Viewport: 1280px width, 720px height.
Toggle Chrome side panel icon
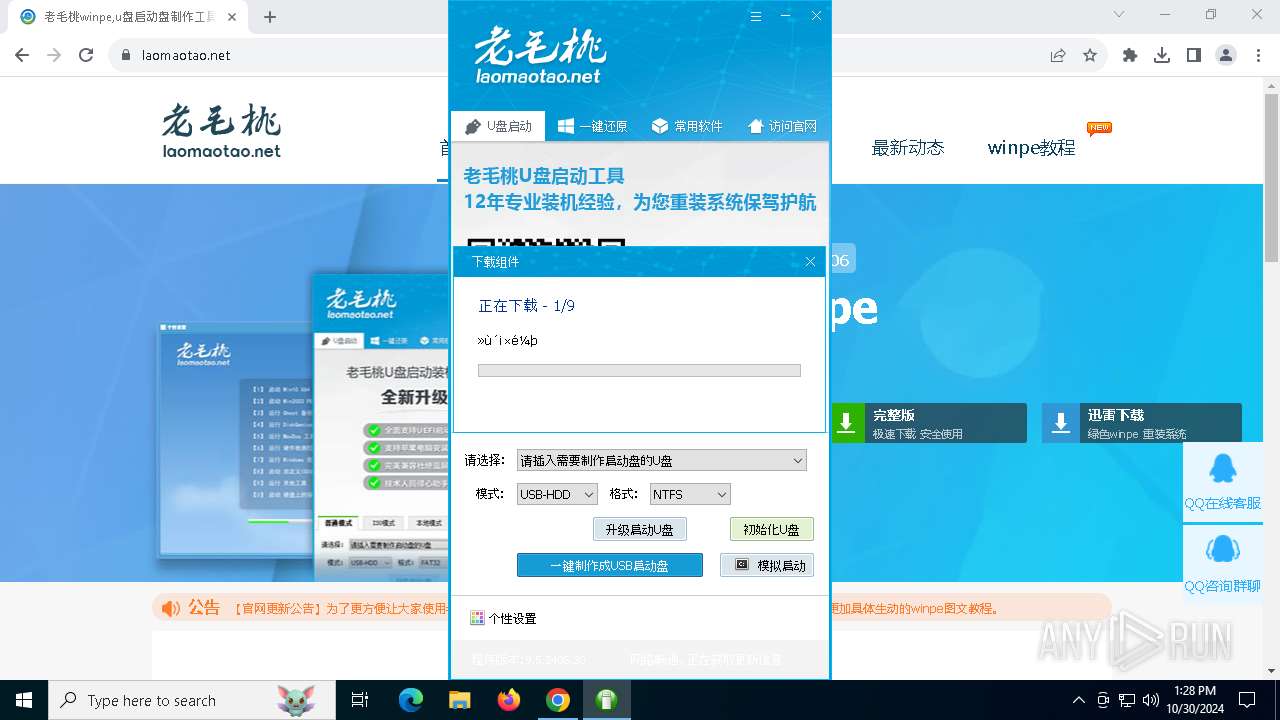pos(1194,55)
